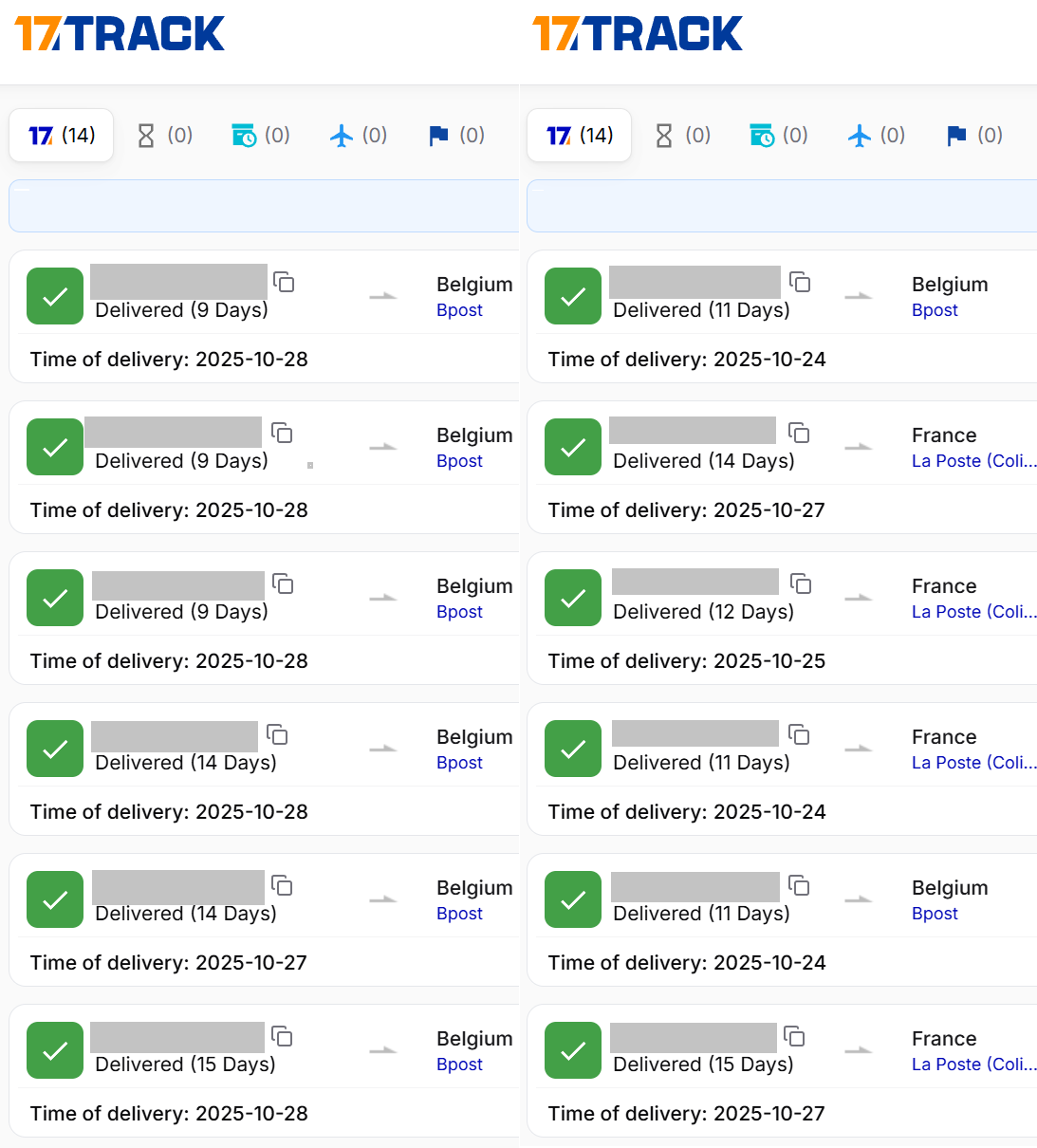Copy number on left-panel 2025-10-27 delivery card
1037x1148 pixels.
coord(282,885)
